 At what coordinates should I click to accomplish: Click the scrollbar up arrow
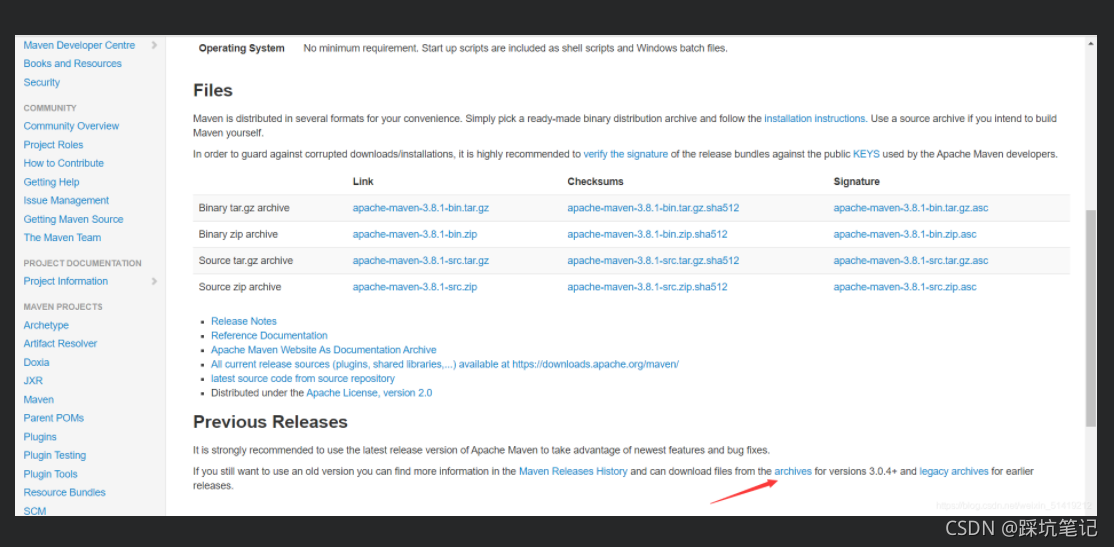point(1091,43)
